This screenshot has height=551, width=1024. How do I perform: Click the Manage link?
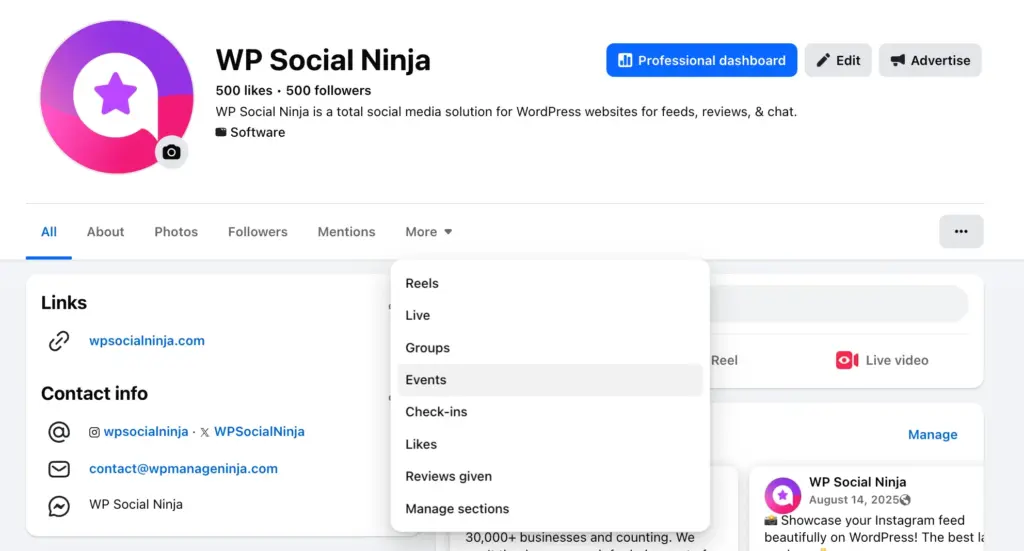pos(933,435)
